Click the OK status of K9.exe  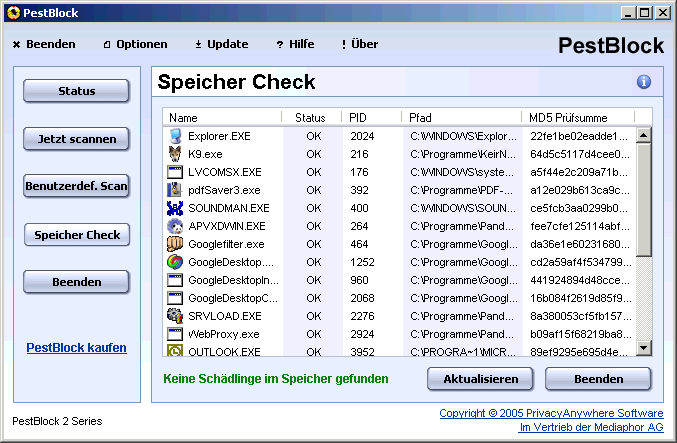[314, 154]
